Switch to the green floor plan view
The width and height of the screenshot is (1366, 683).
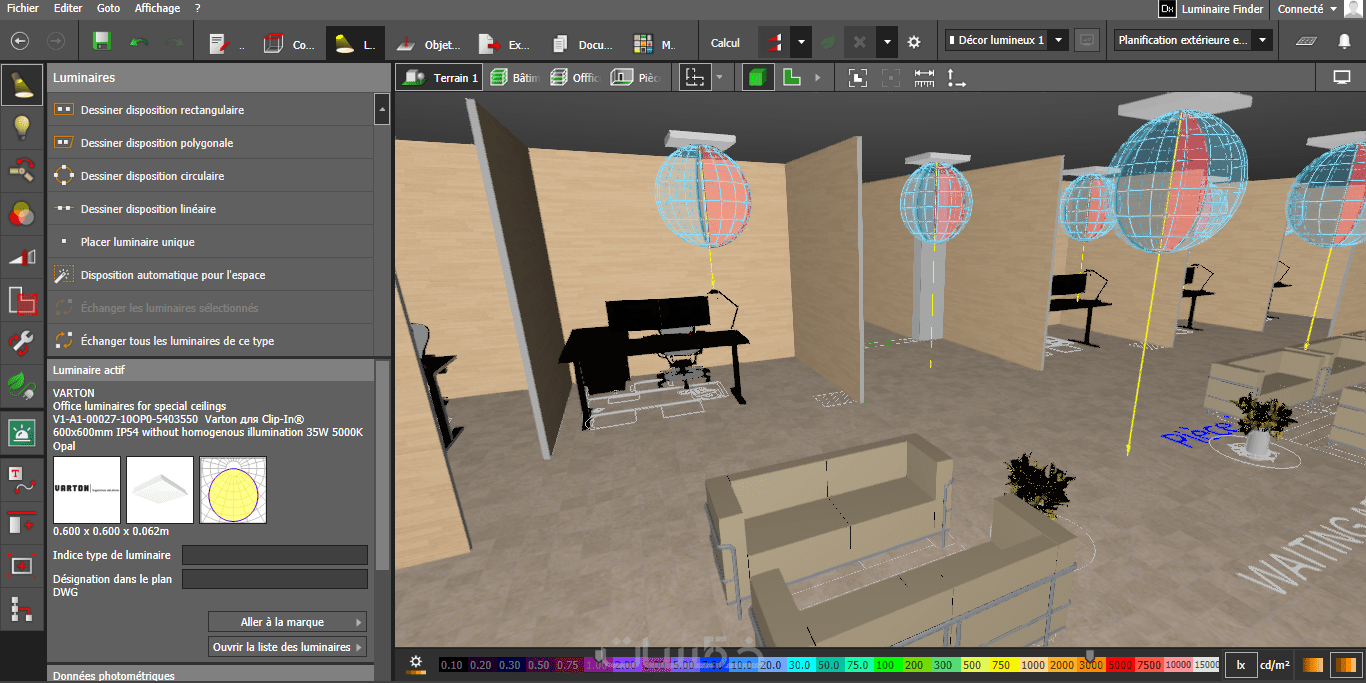click(791, 77)
